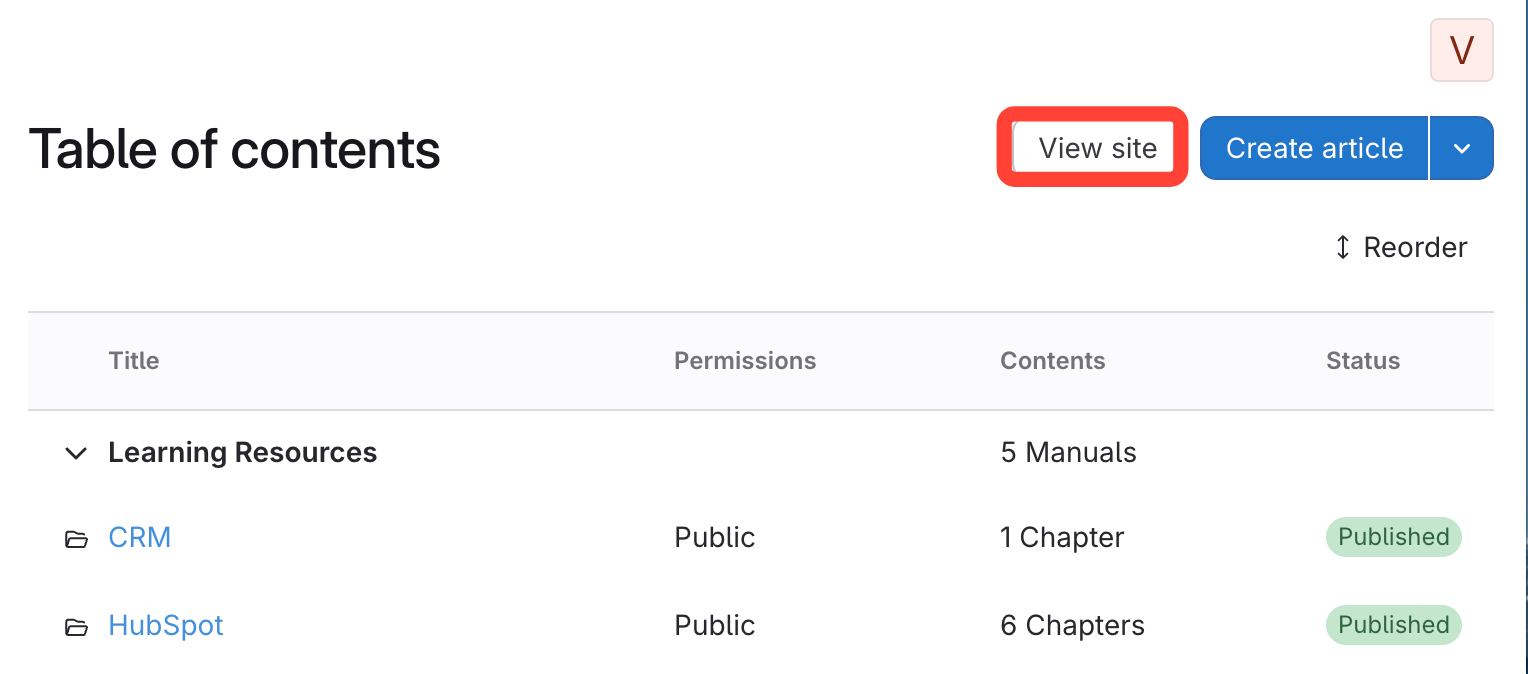Image resolution: width=1528 pixels, height=674 pixels.
Task: Click the Published badge for HubSpot
Action: [1393, 625]
